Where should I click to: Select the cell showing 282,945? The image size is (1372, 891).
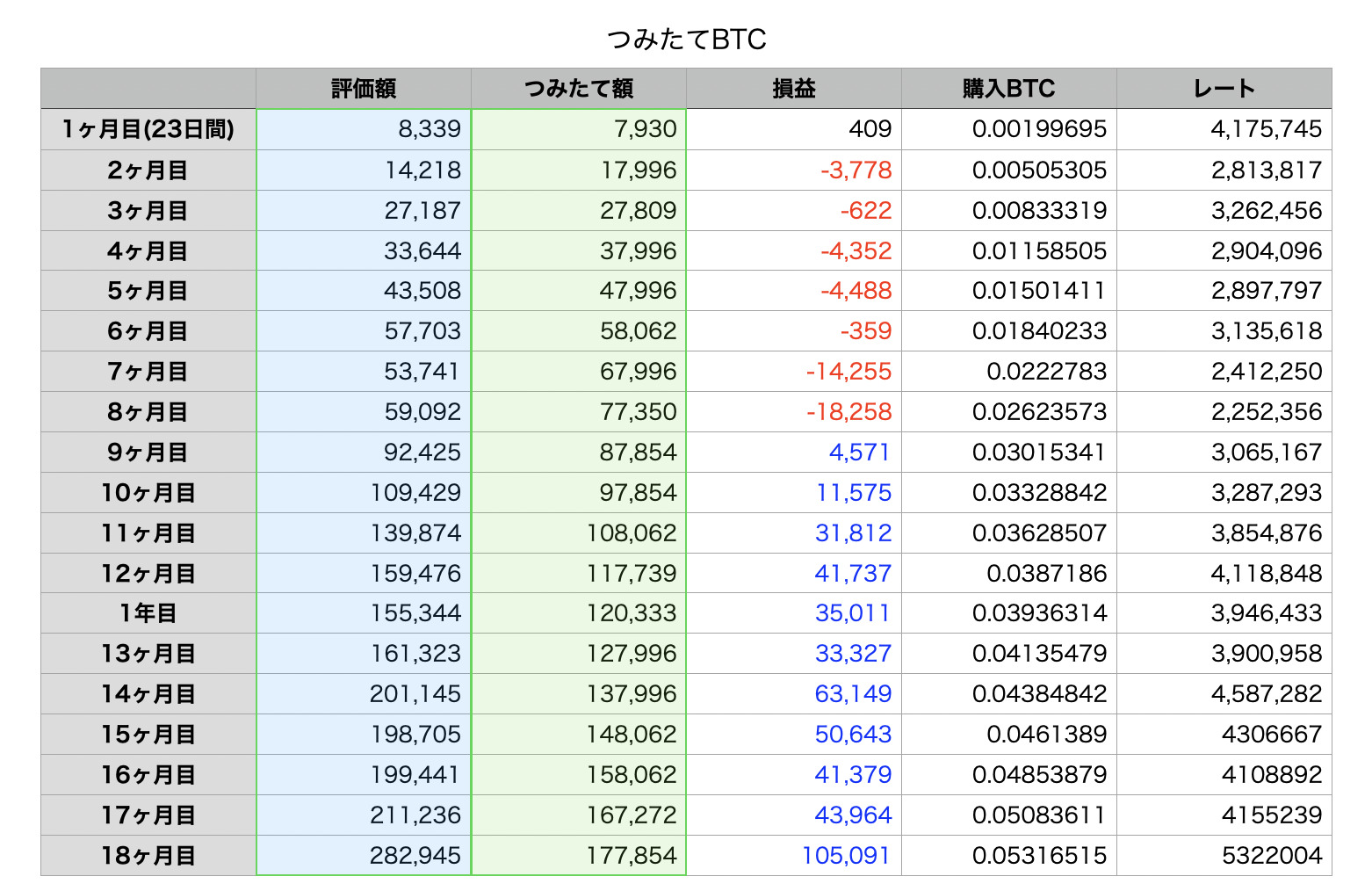[364, 855]
